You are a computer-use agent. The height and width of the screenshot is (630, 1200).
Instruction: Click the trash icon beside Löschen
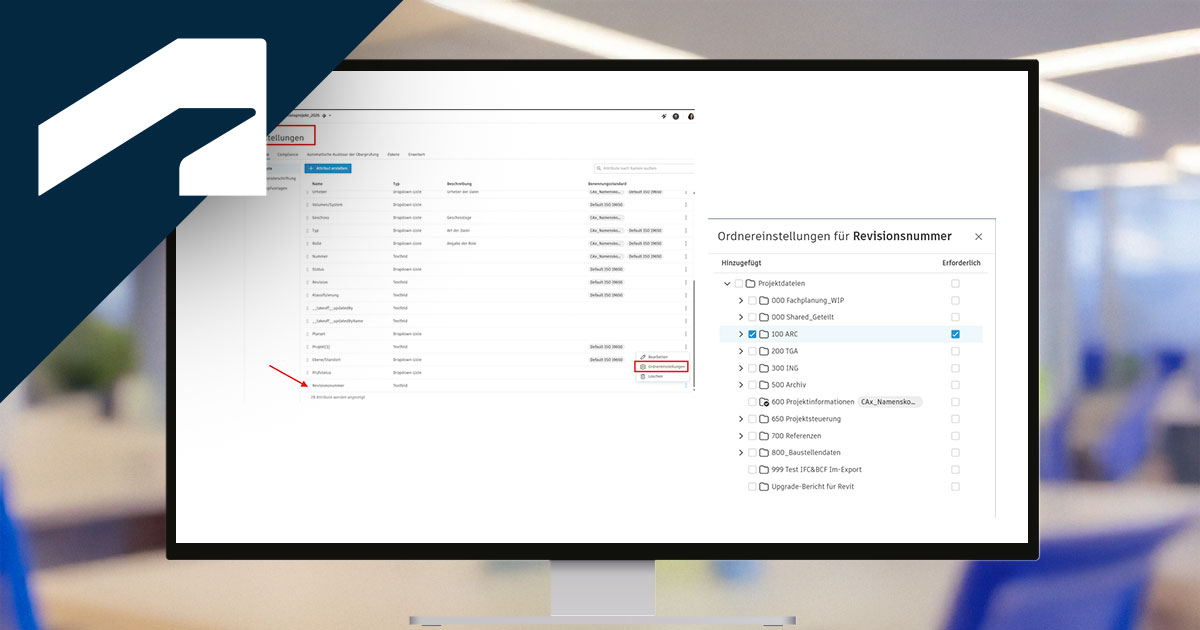point(643,376)
